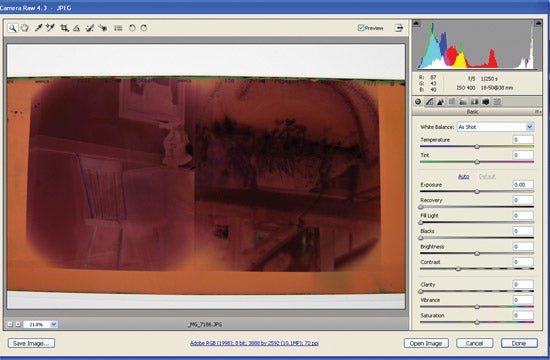Focus the Temperature value field
Screen dimensions: 550x360
tap(523, 140)
